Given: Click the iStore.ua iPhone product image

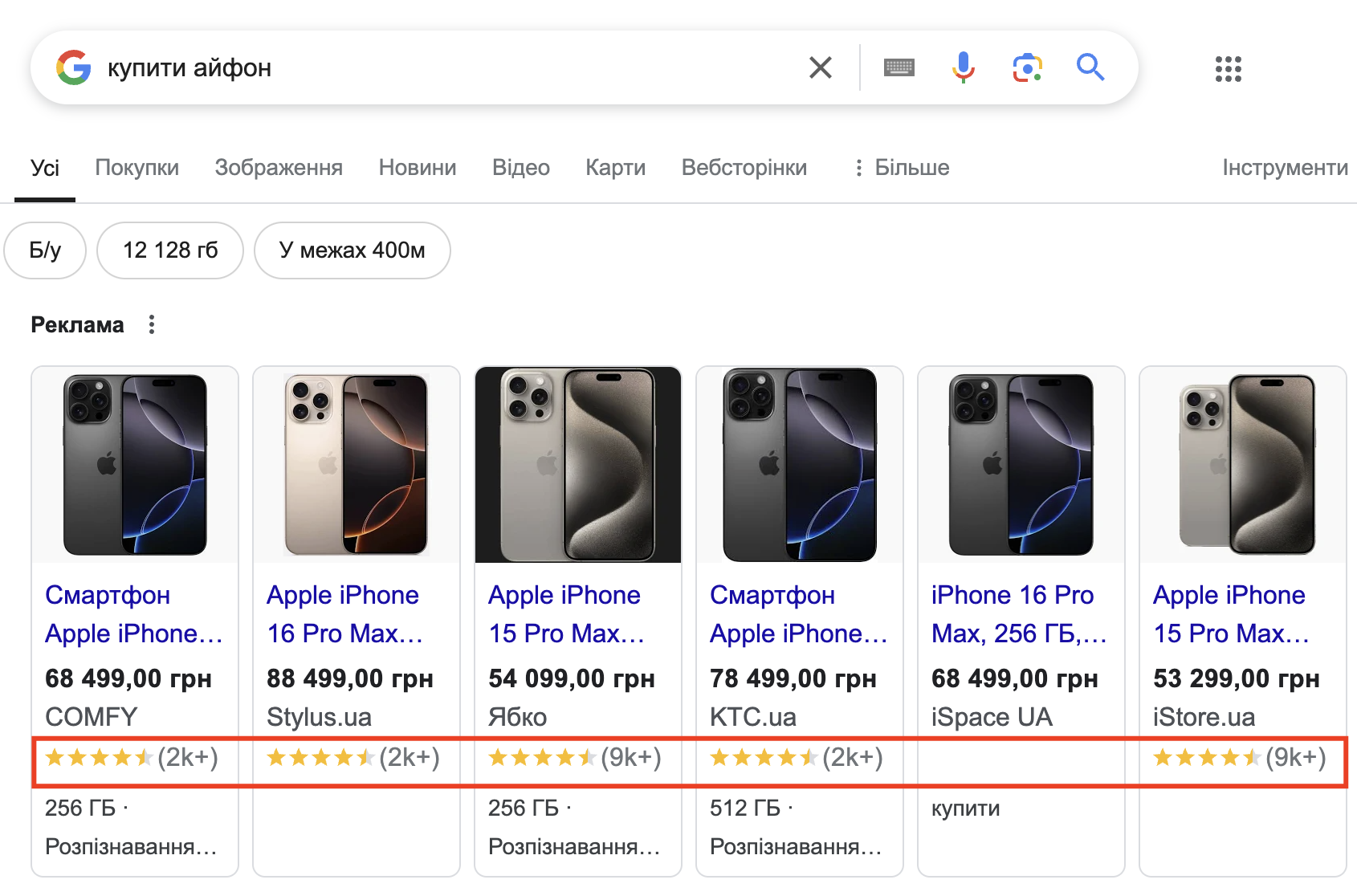Looking at the screenshot, I should click(x=1243, y=464).
